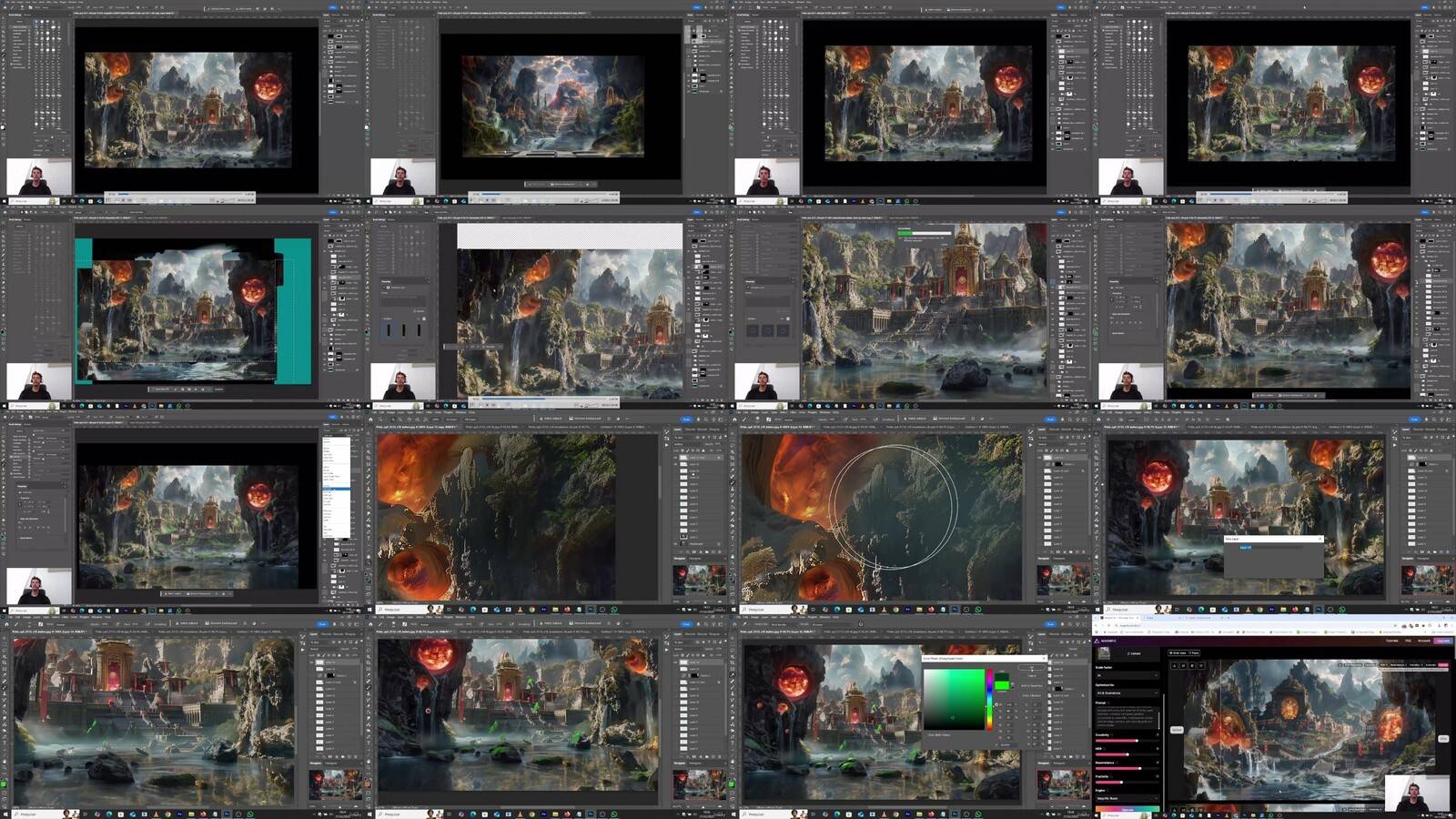Click Select Subject in the lava close-up frame without the brush circle
Screen dimensions: 1456x819
click(551, 419)
